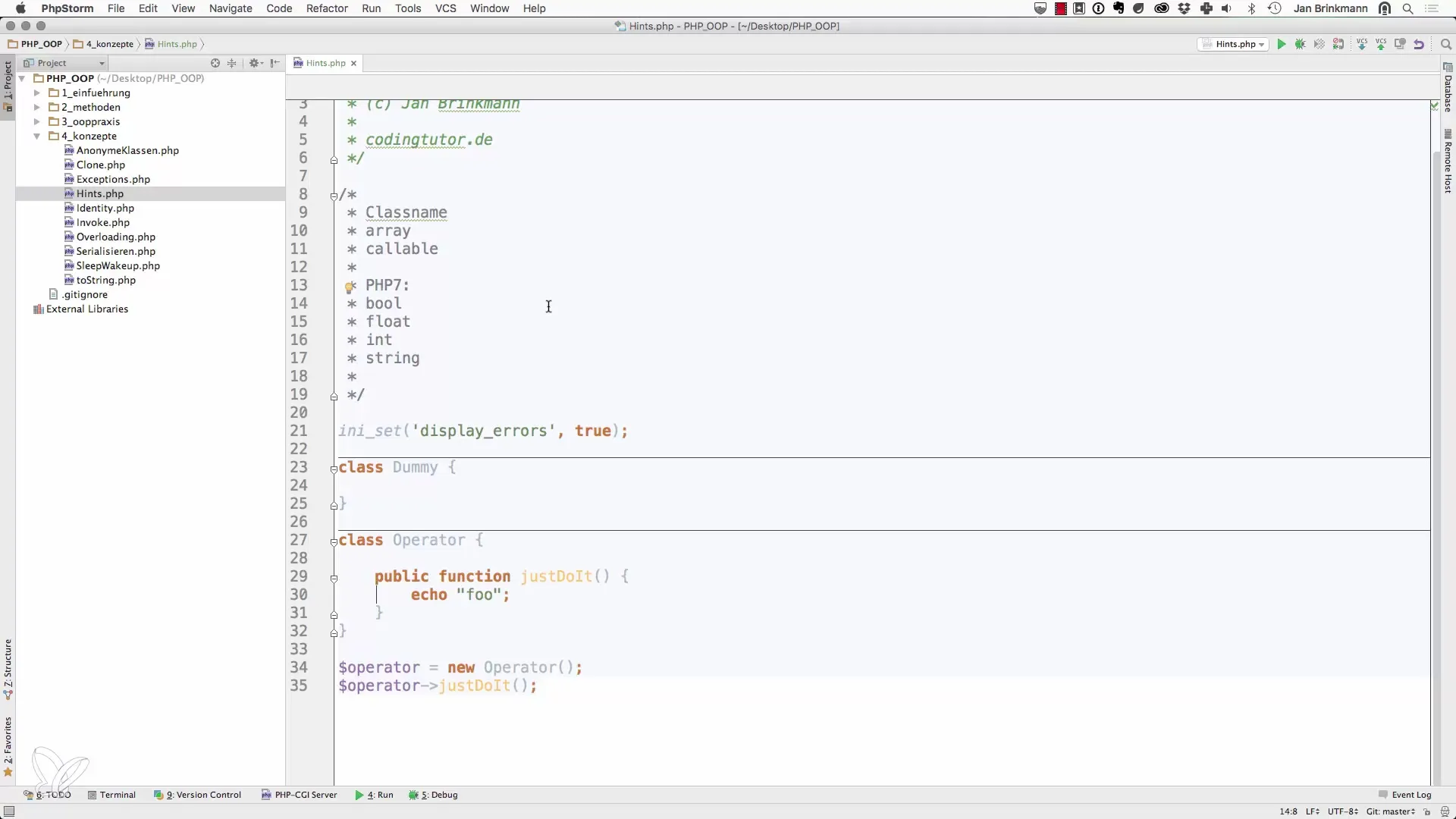
Task: Fold the class Operator block at line 27
Action: (334, 541)
